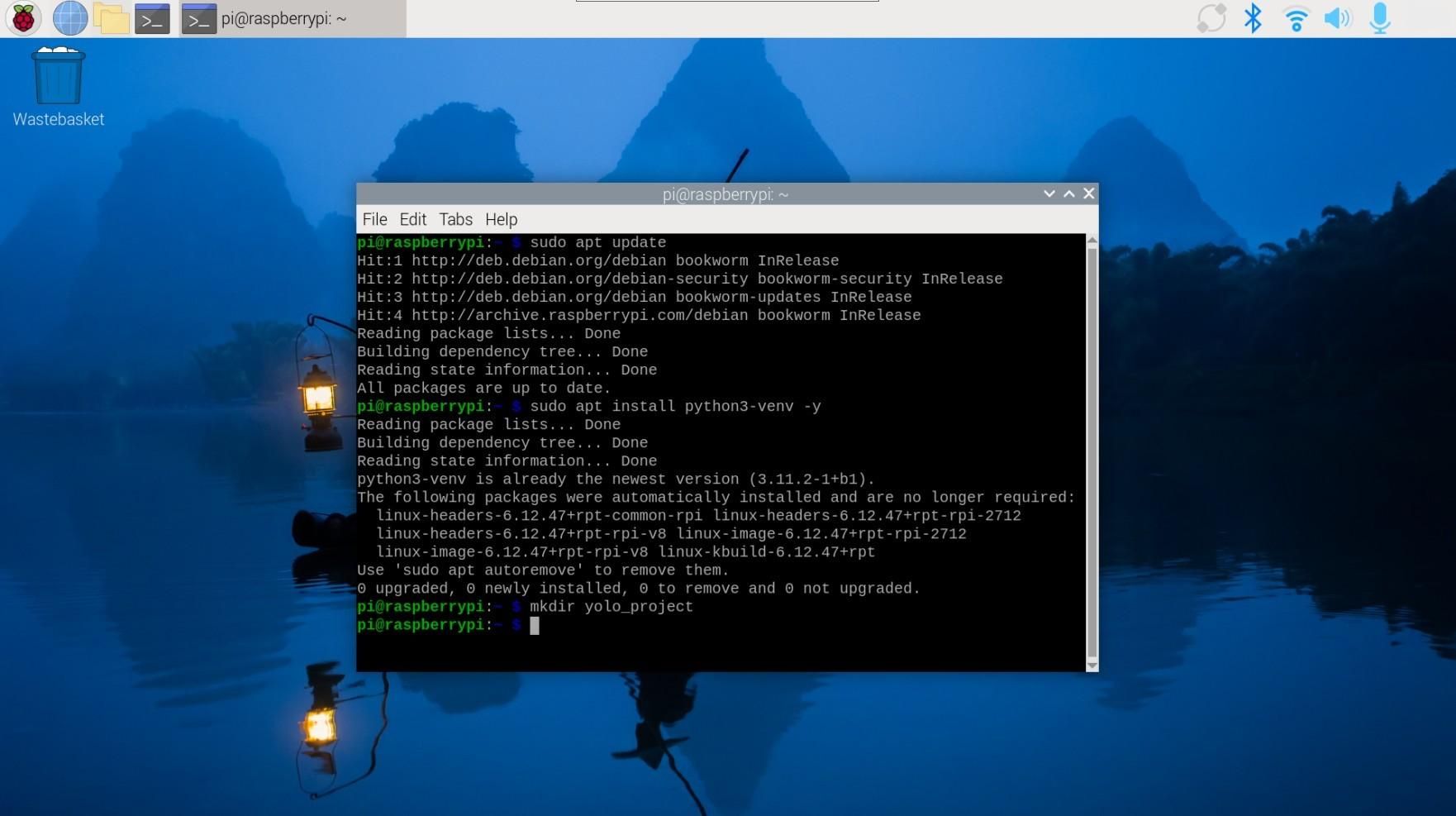1456x816 pixels.
Task: Open the terminal Help menu
Action: pyautogui.click(x=501, y=219)
